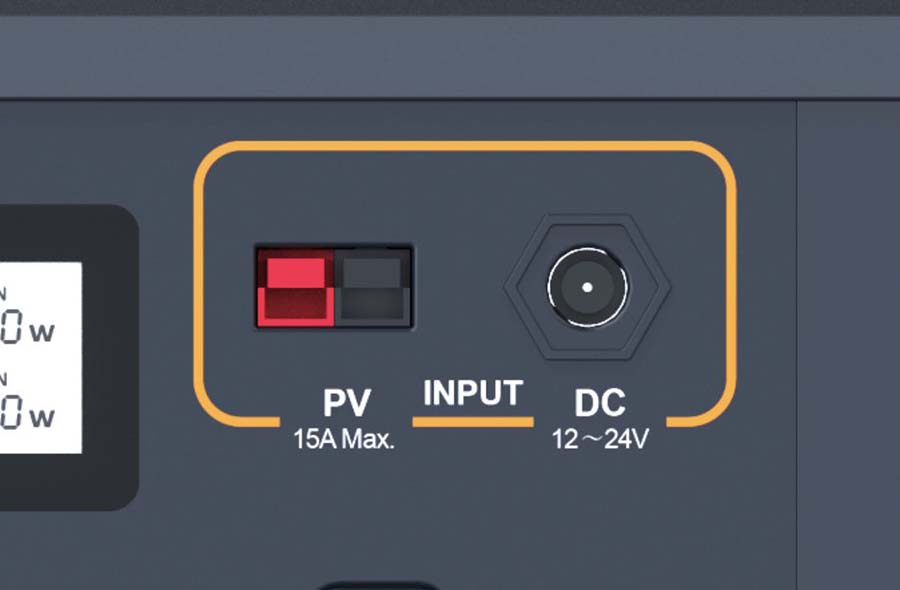Click the upper zero digit on LCD
The width and height of the screenshot is (900, 590).
[x=11, y=327]
